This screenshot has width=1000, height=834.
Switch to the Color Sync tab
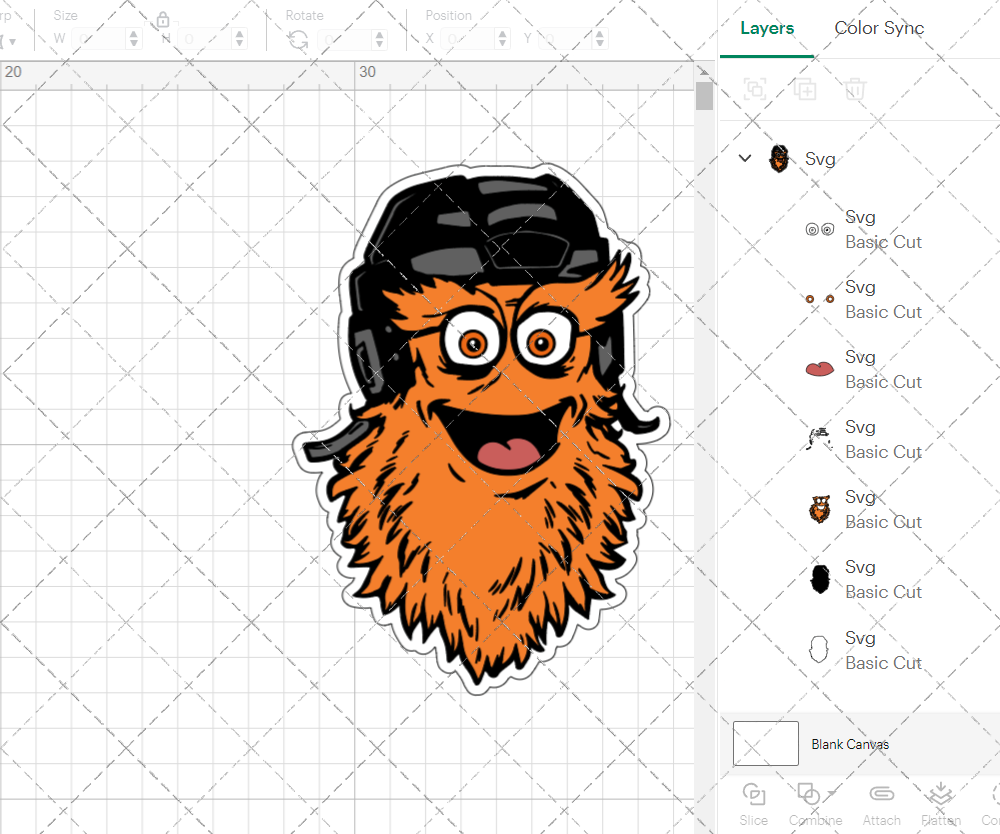[879, 28]
